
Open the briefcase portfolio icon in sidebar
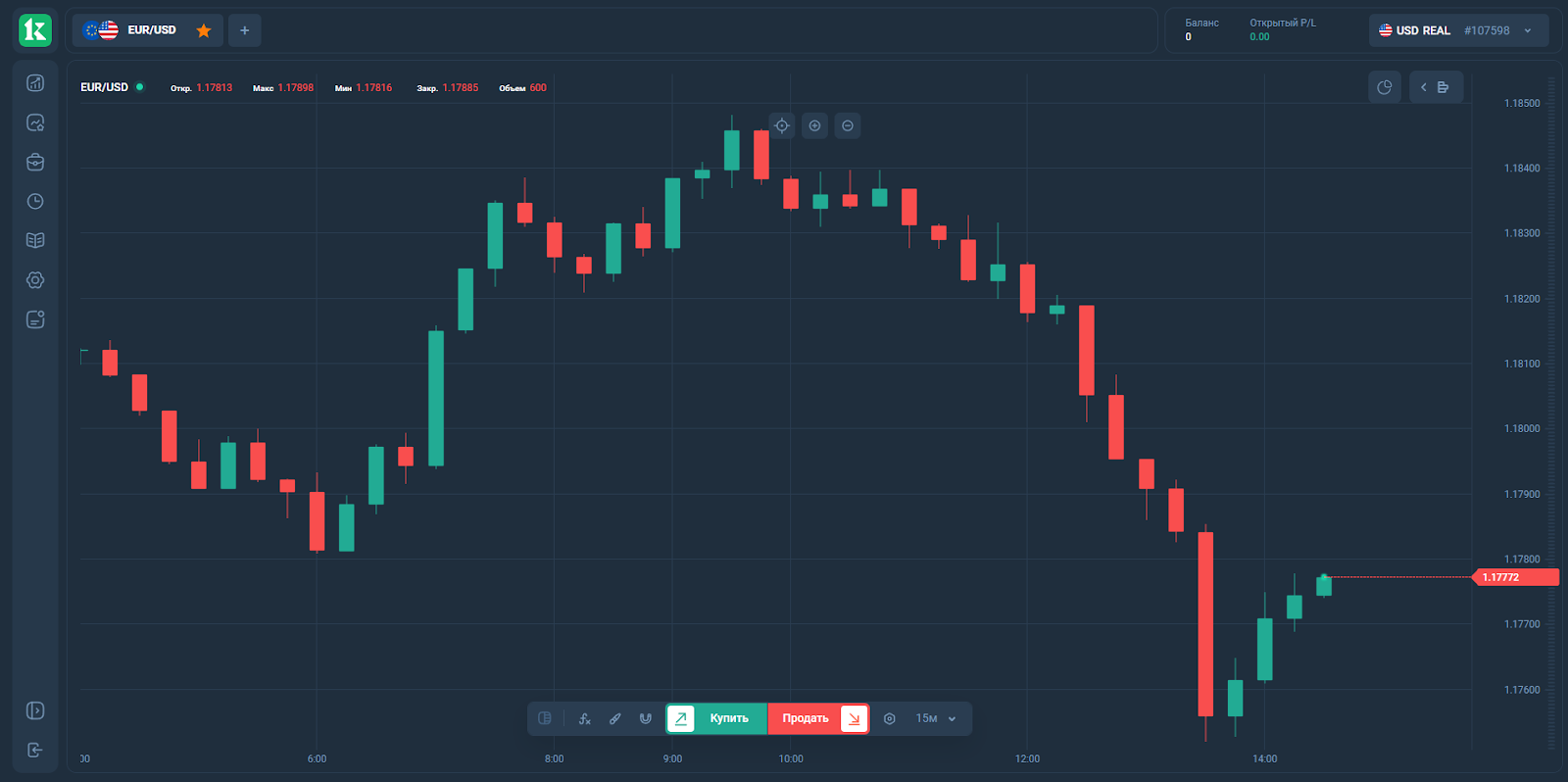point(35,162)
